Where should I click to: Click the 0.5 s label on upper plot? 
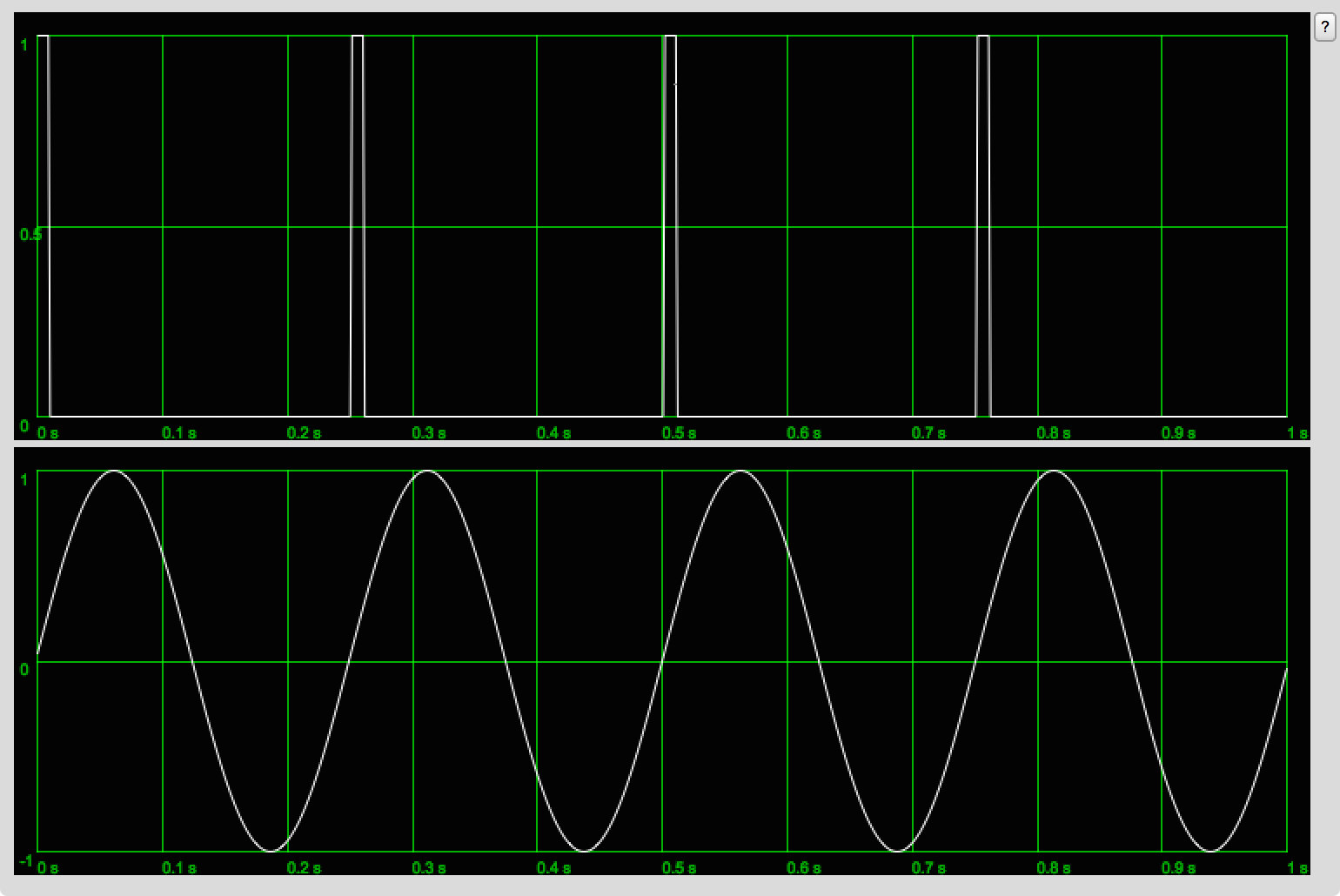pyautogui.click(x=680, y=432)
